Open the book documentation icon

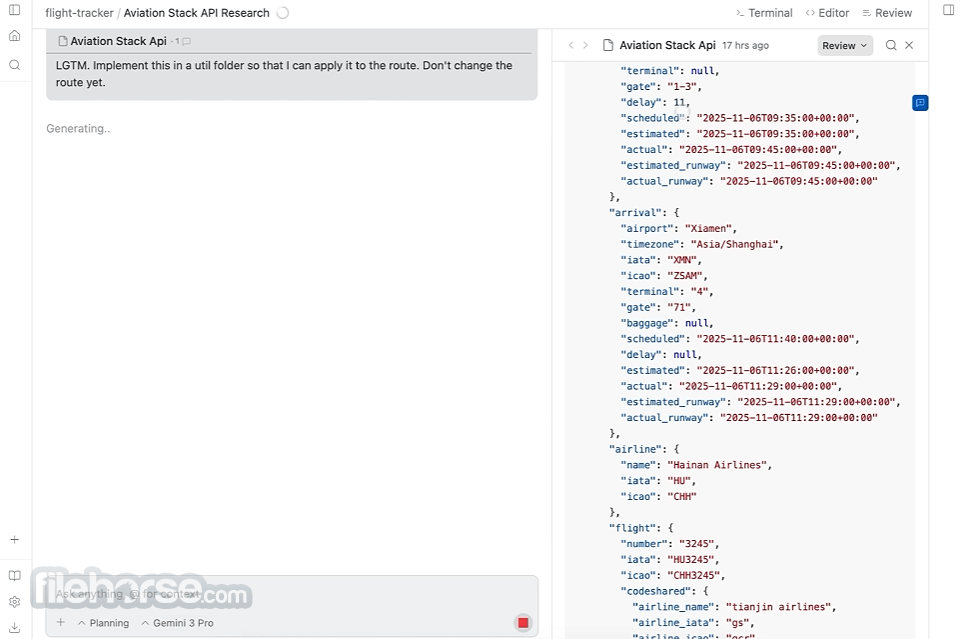tap(15, 576)
